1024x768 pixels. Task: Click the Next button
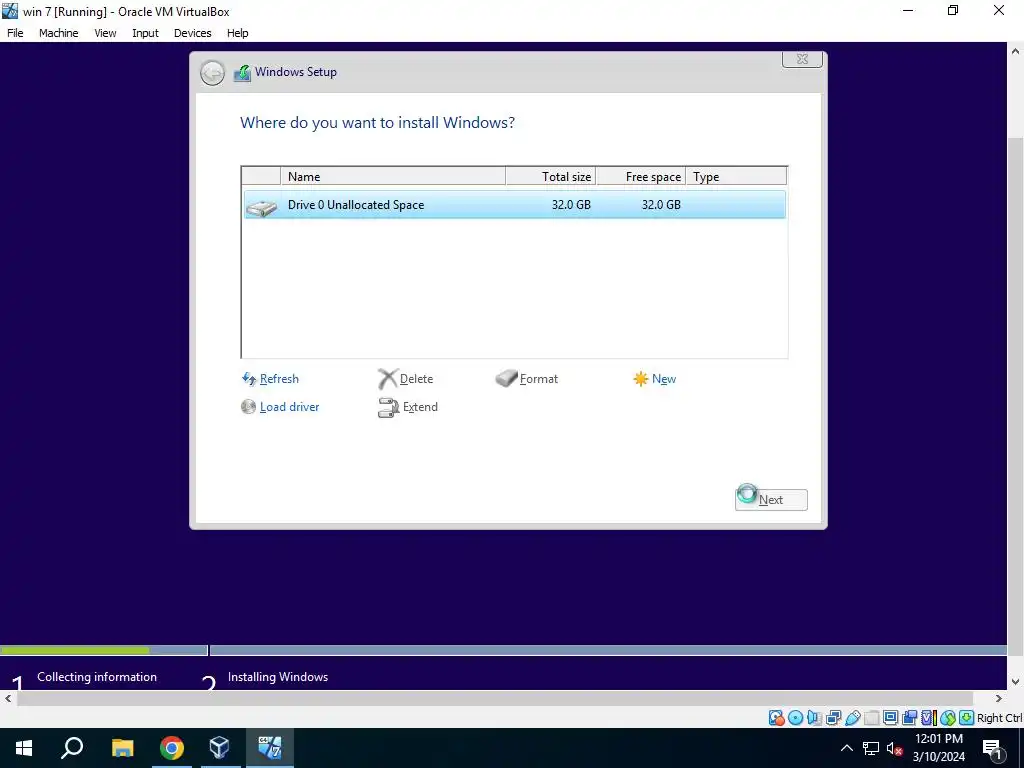(x=771, y=500)
